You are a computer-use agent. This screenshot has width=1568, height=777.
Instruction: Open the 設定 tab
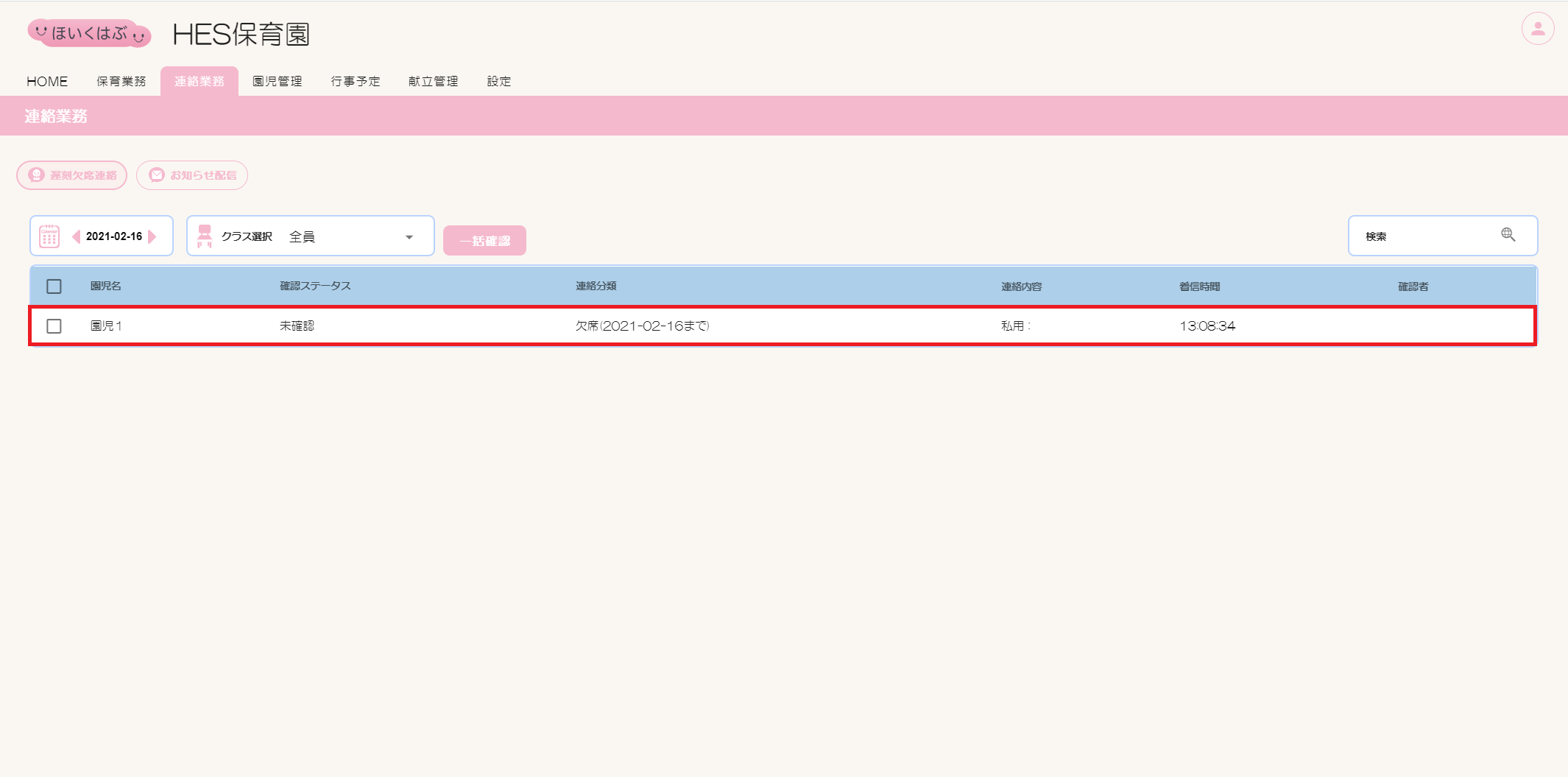click(499, 81)
